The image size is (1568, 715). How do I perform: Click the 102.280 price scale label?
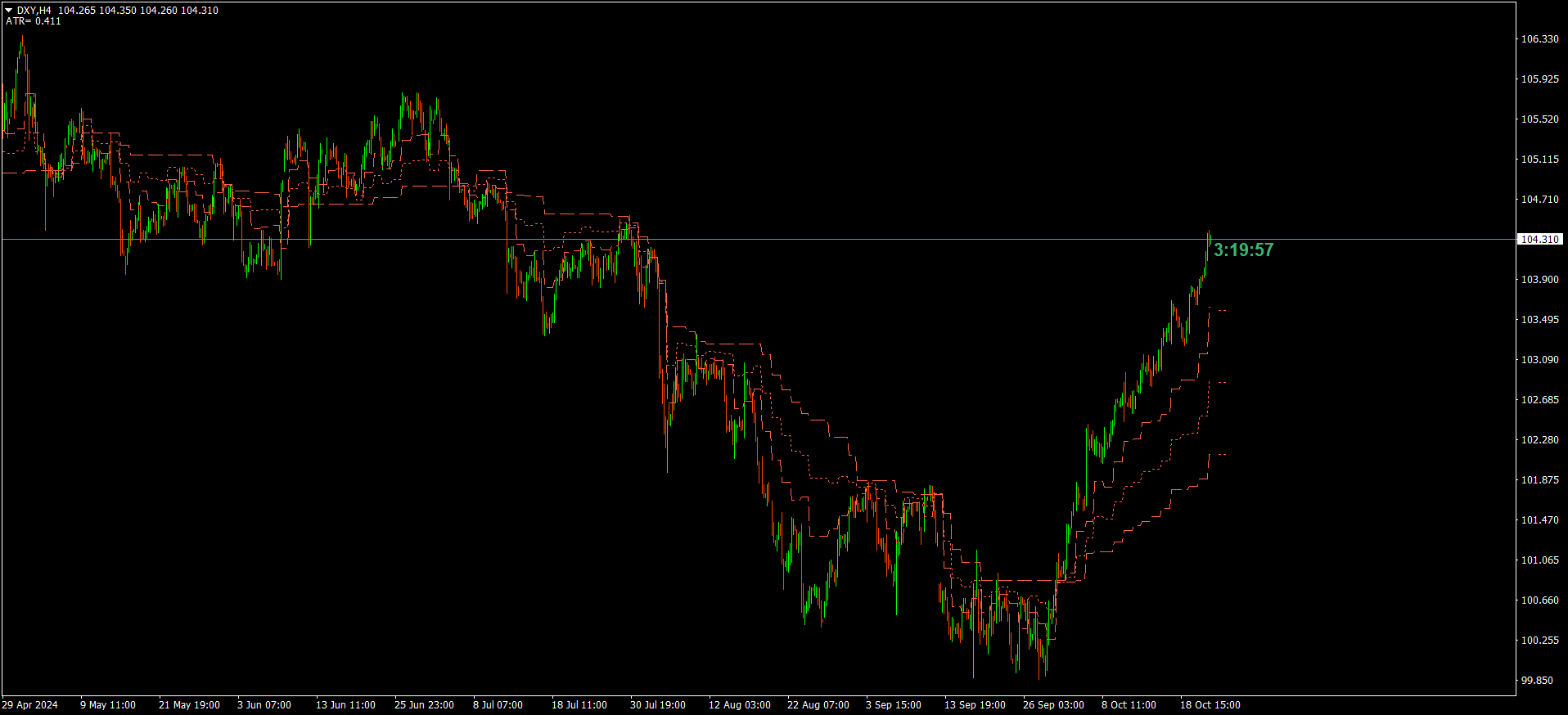click(x=1539, y=439)
